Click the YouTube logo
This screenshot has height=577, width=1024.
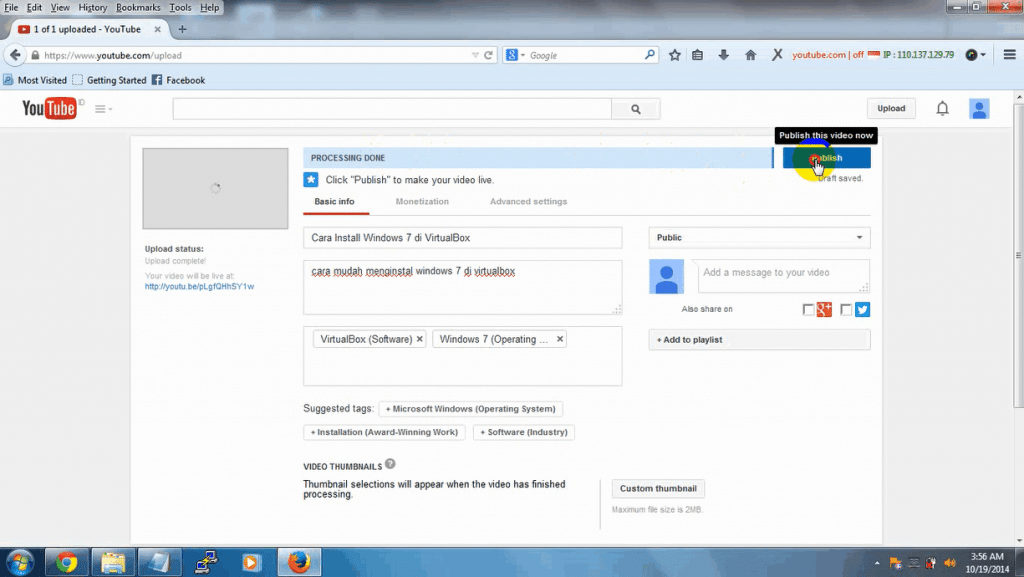[x=49, y=108]
